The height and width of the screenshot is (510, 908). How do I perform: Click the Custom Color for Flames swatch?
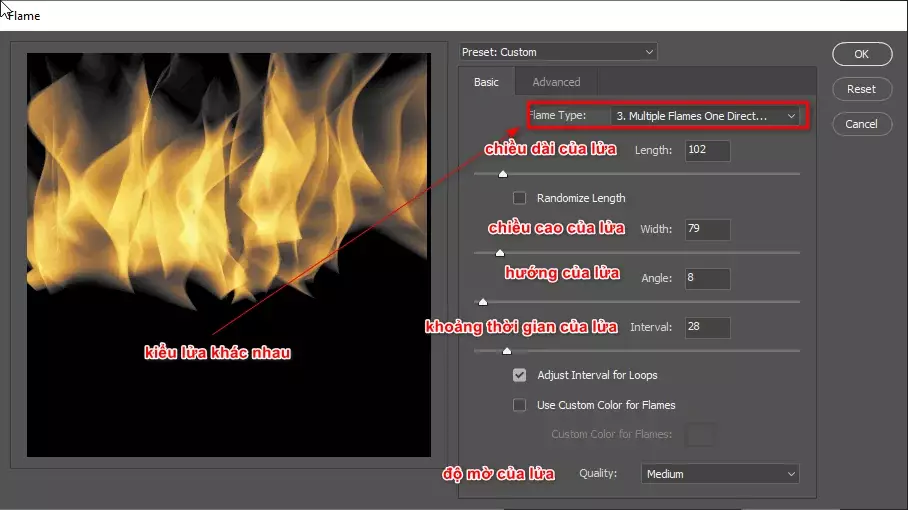point(700,434)
